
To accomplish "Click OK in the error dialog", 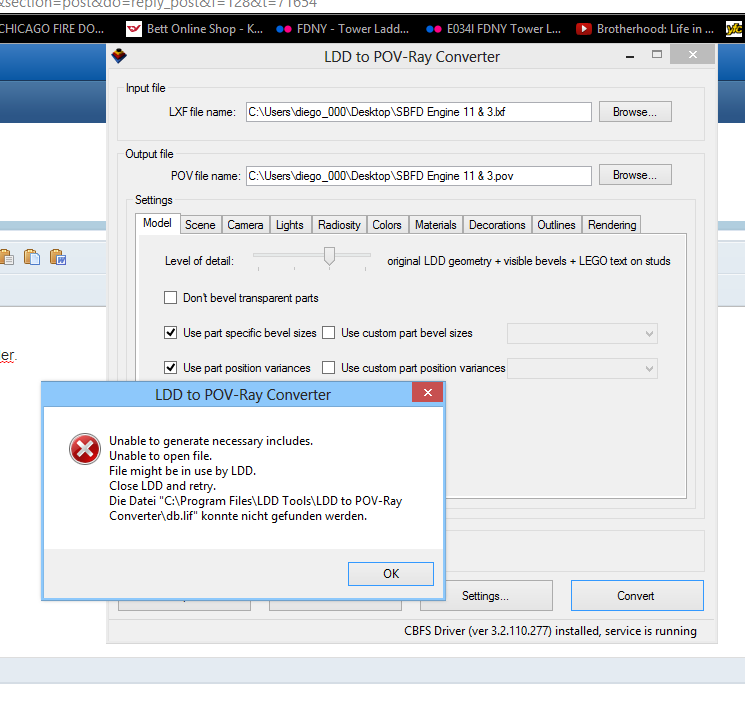I will tap(391, 573).
